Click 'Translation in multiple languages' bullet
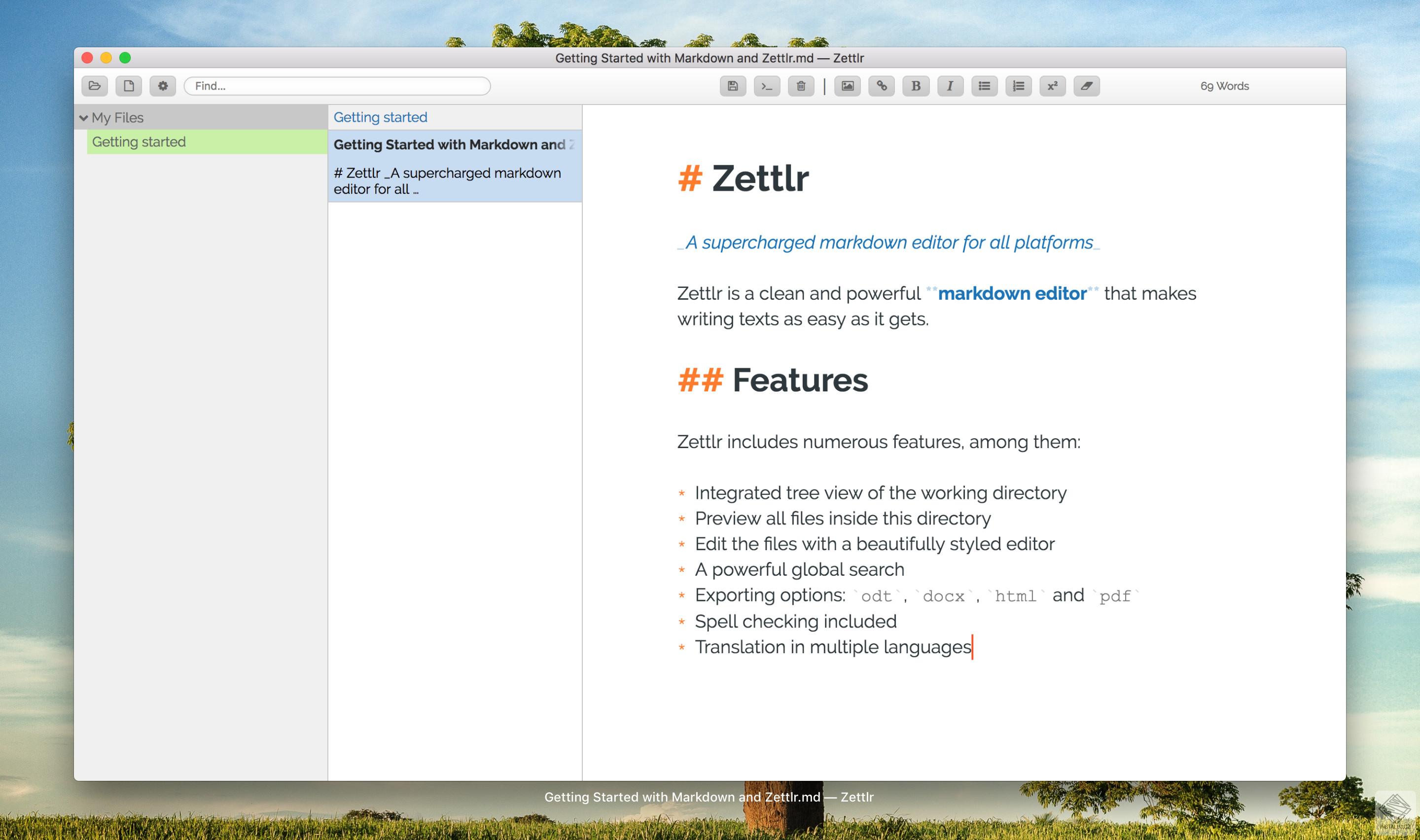Screen dimensions: 1420x840 tap(833, 647)
